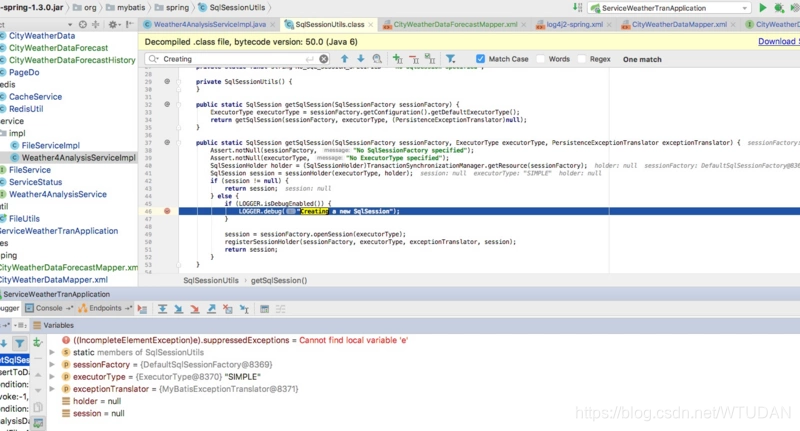Open Find in Path magnifier icon
Viewport: 800px width, 431px height.
coord(377,59)
